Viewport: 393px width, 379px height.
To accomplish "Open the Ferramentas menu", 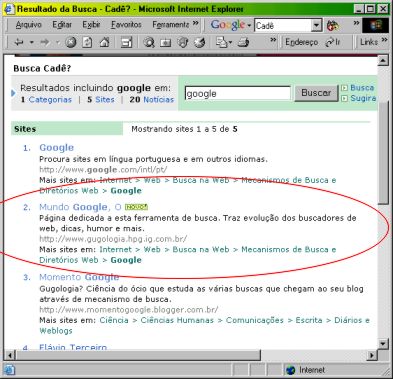I will 171,24.
